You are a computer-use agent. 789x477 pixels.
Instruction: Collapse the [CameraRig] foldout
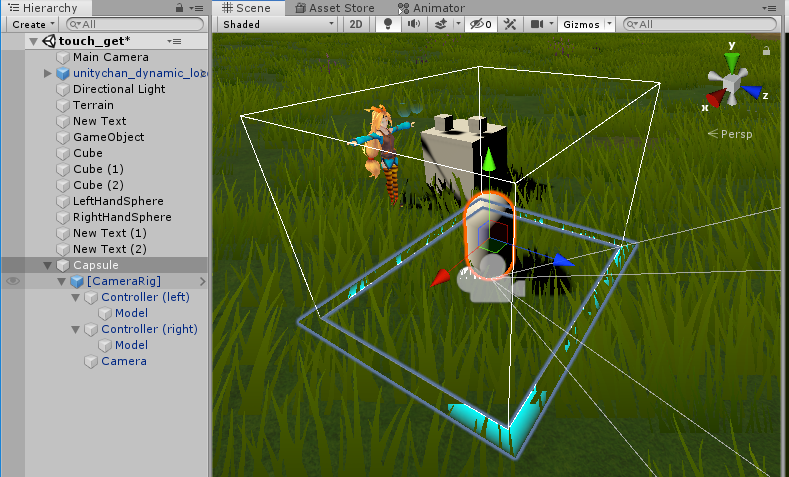(61, 281)
